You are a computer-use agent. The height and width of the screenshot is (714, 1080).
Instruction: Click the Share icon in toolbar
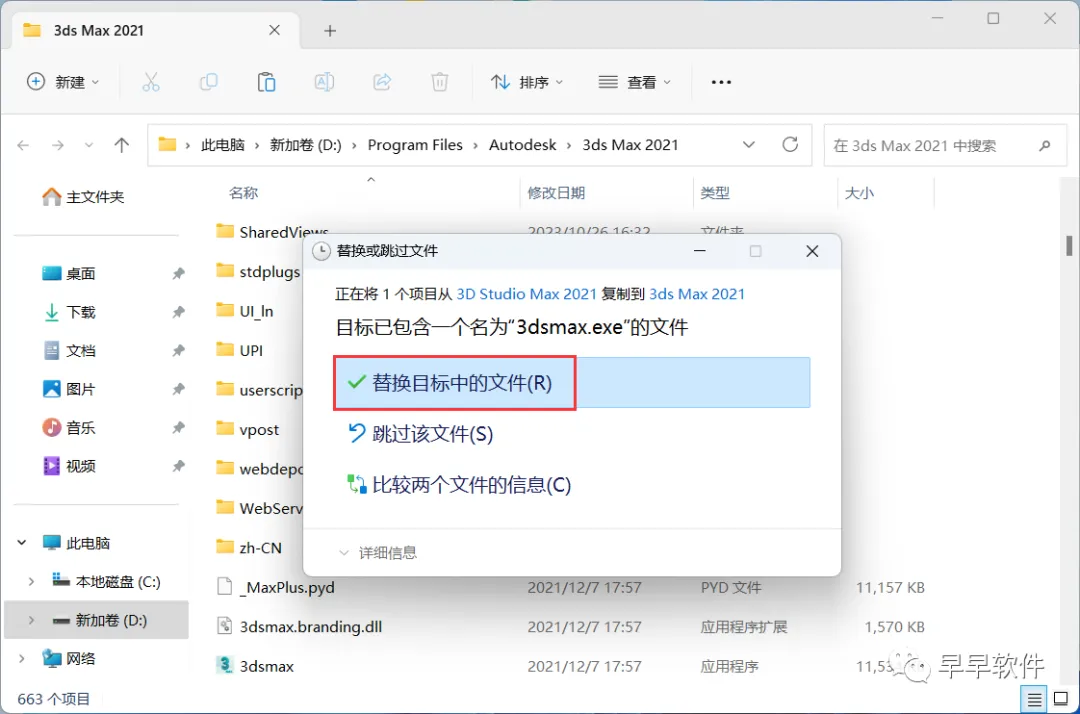382,82
